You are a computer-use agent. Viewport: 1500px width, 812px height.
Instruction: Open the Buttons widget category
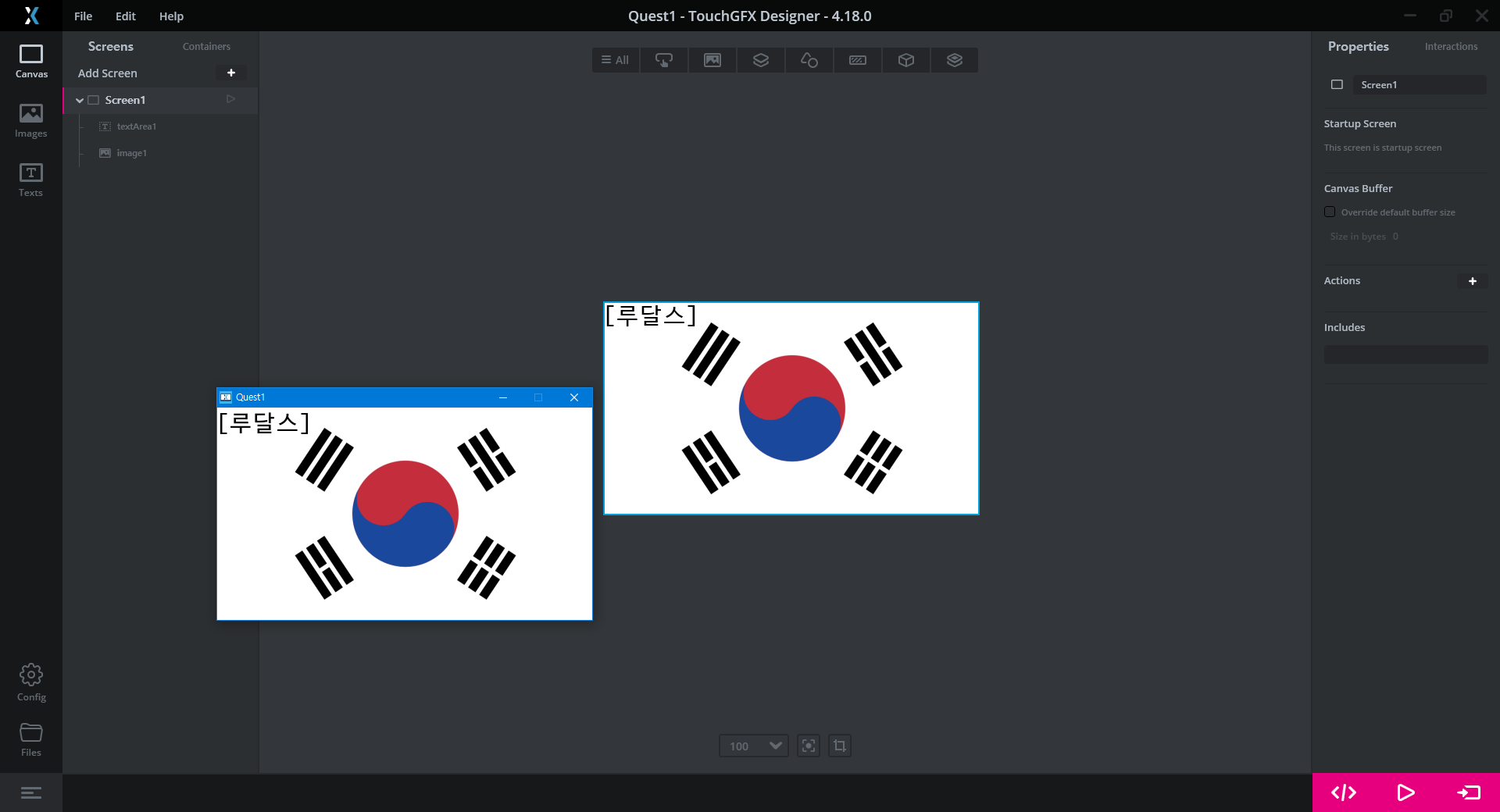tap(664, 60)
